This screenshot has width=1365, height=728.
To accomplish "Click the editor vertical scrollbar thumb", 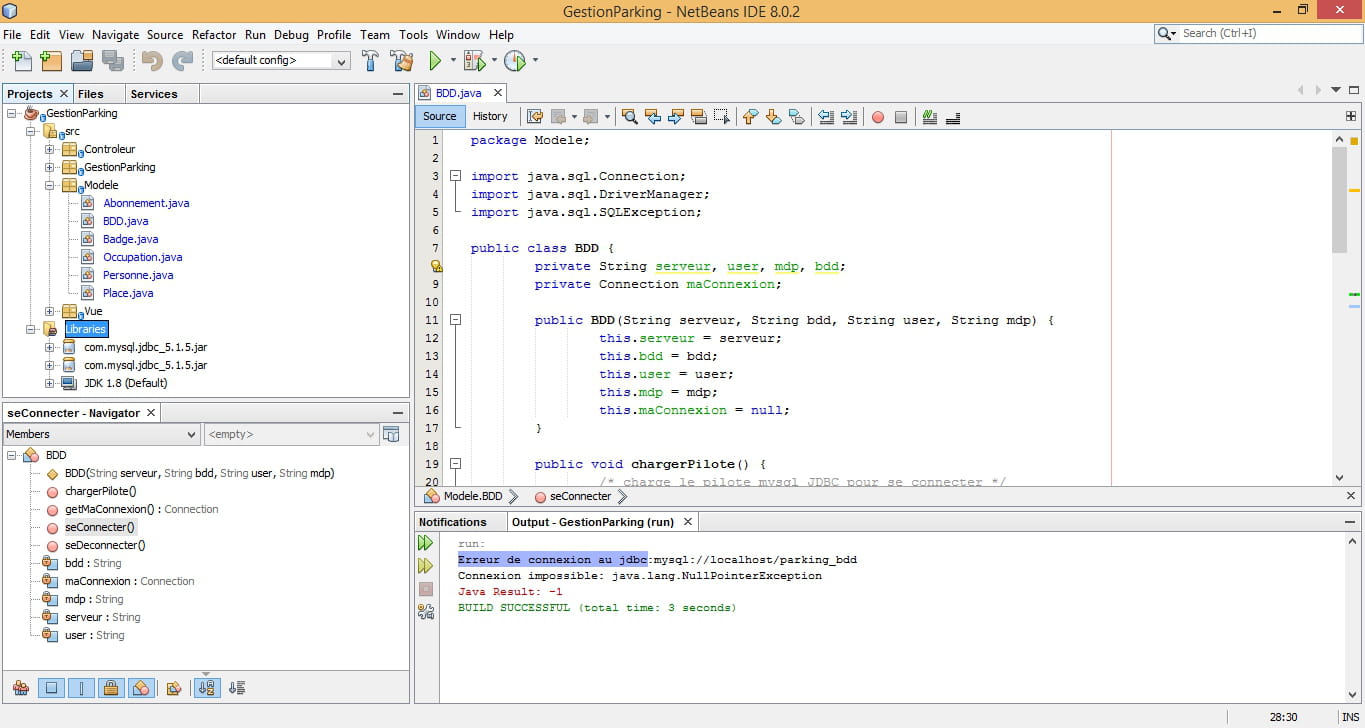I will pos(1340,200).
